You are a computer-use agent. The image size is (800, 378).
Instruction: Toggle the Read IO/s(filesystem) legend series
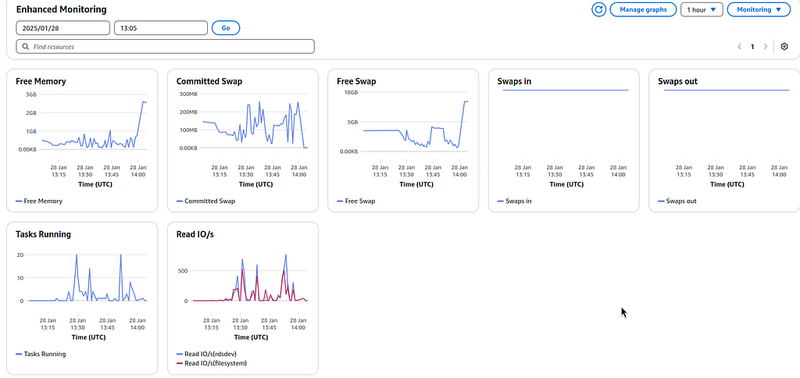(212, 363)
